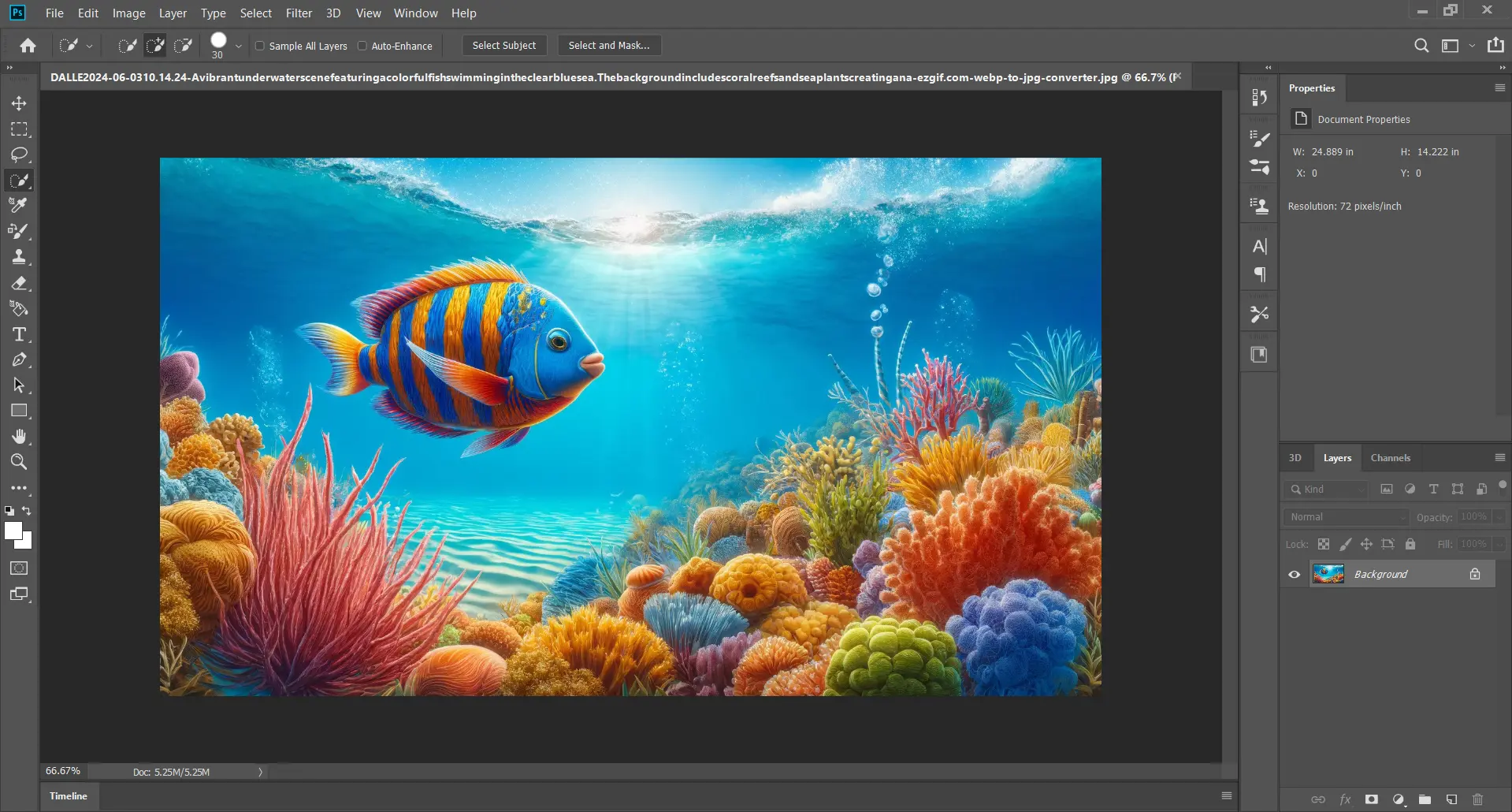
Task: Create a new layer icon
Action: (1451, 799)
